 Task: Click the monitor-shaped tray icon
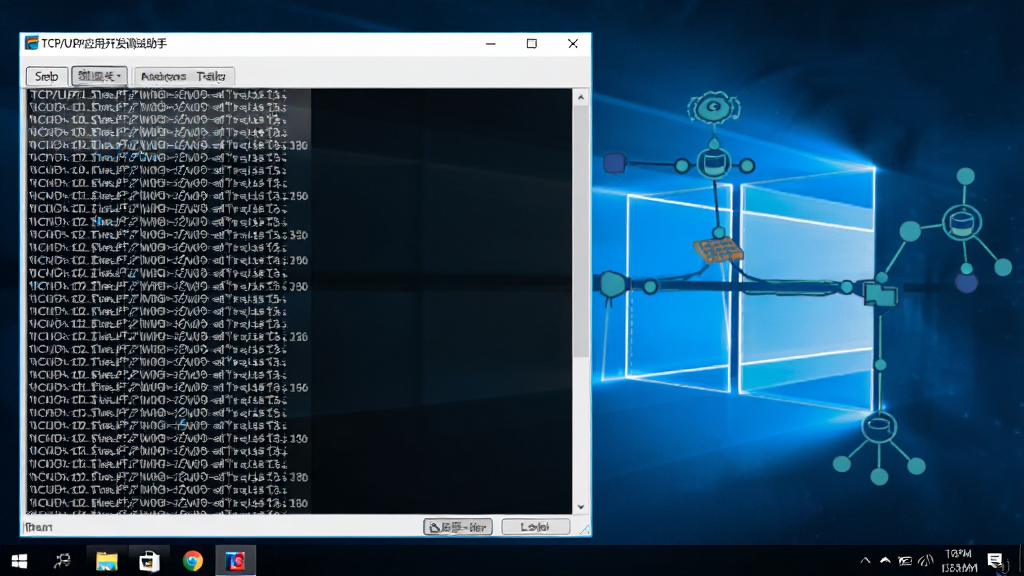[905, 560]
